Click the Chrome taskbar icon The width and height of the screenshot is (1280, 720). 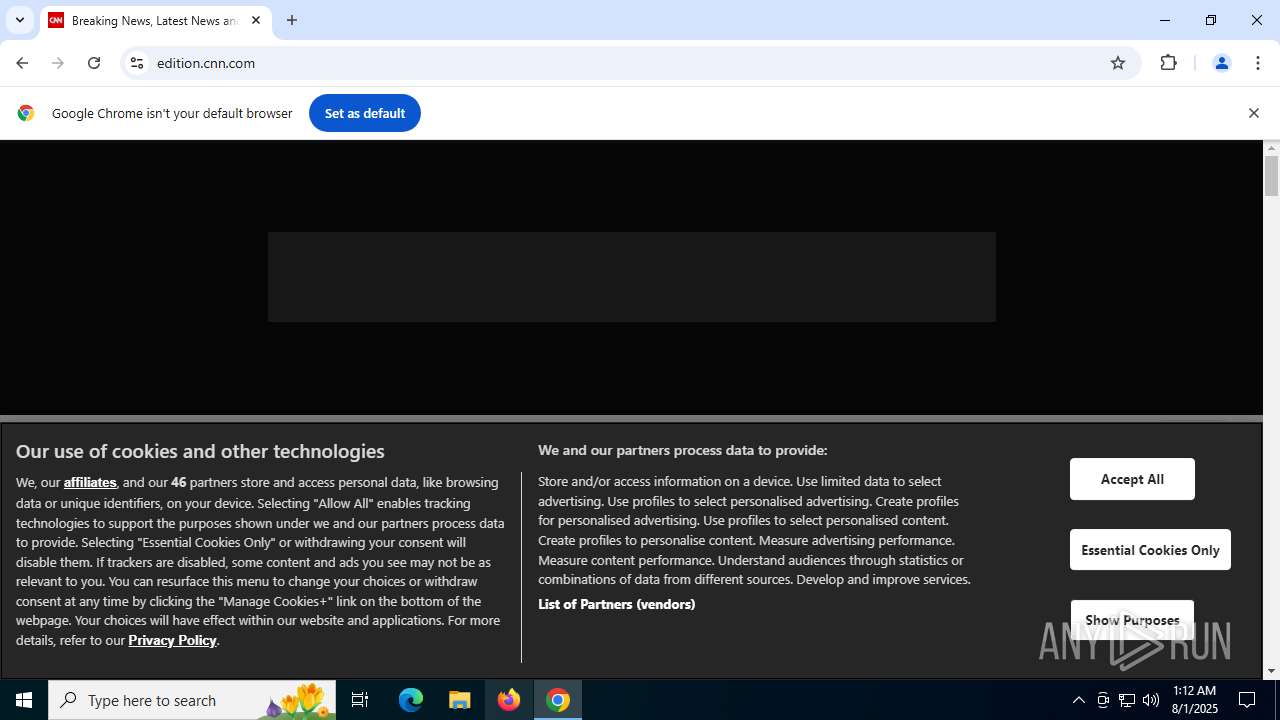[558, 700]
